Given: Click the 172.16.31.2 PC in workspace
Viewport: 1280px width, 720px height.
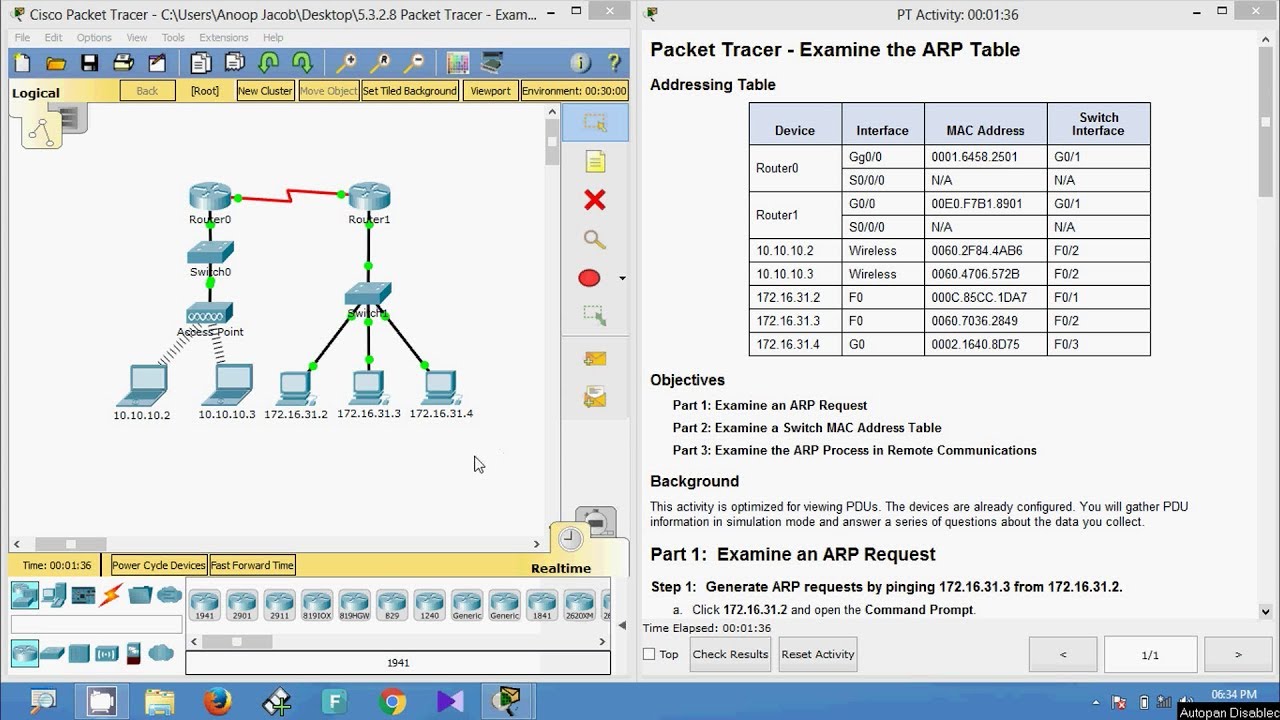Looking at the screenshot, I should [295, 387].
